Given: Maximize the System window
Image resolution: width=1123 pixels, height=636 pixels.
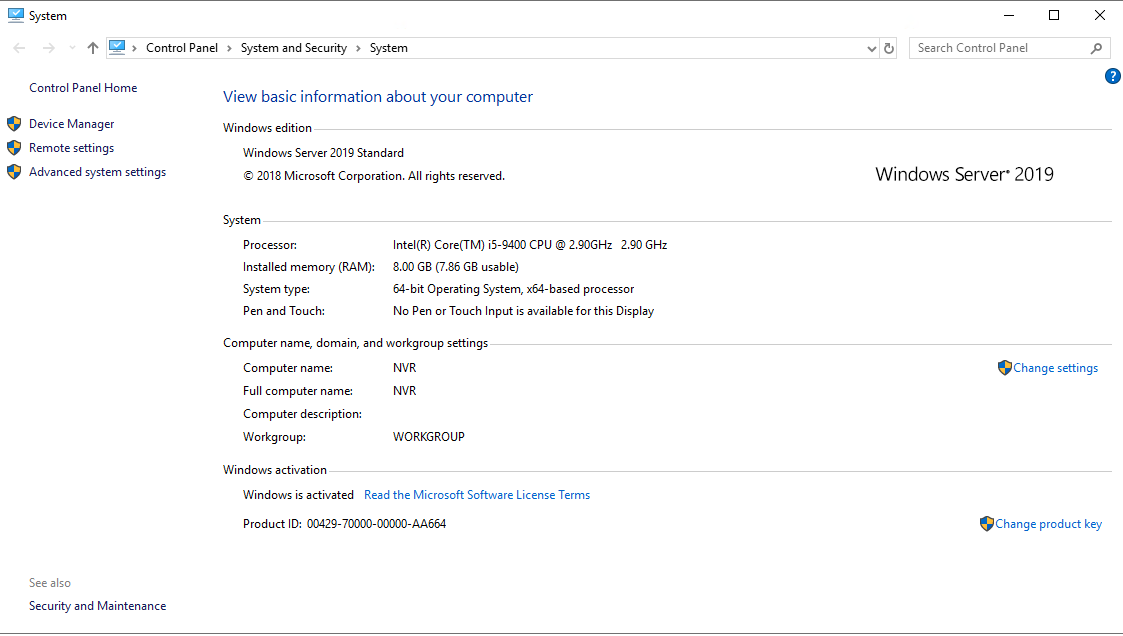Looking at the screenshot, I should (x=1054, y=15).
